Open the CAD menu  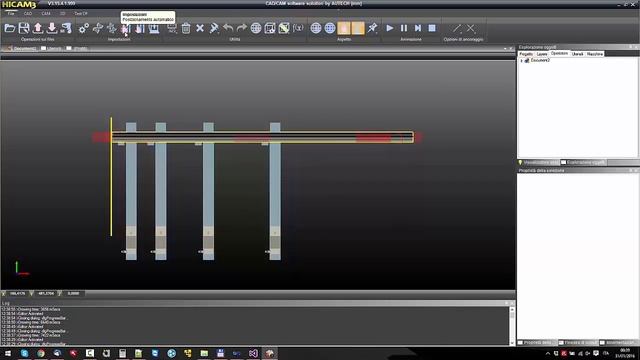point(28,13)
